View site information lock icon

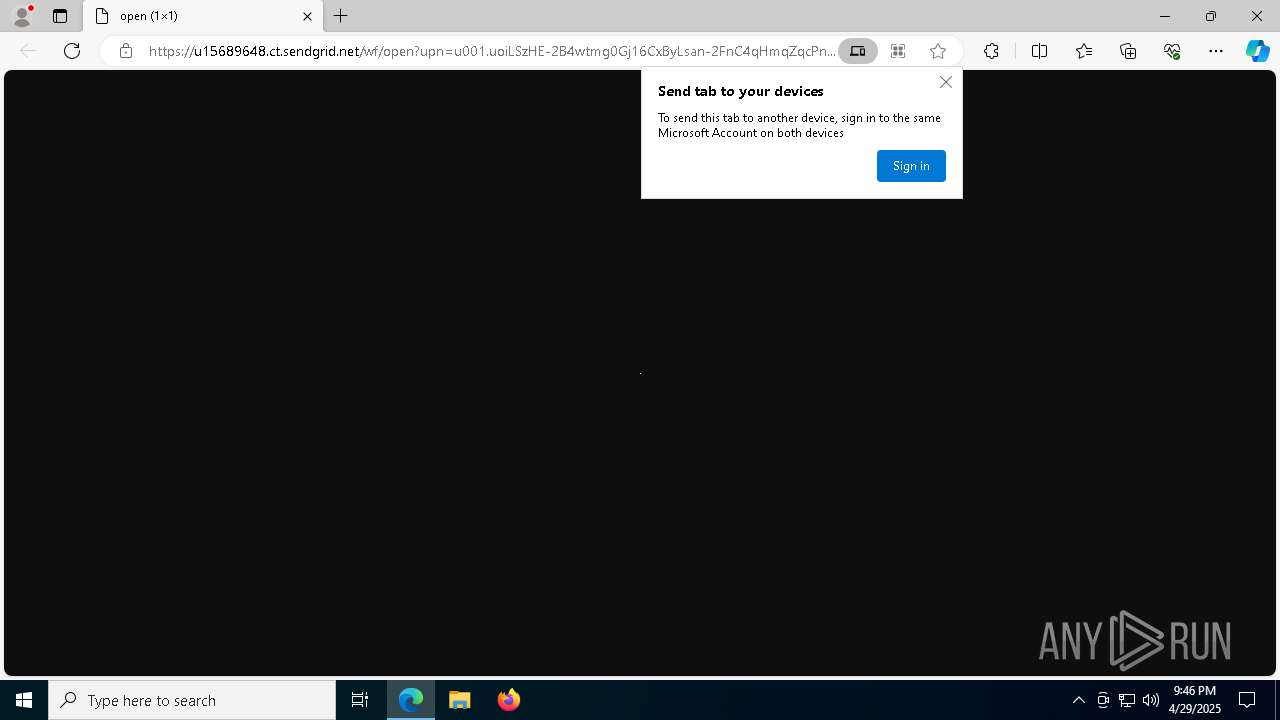[126, 51]
